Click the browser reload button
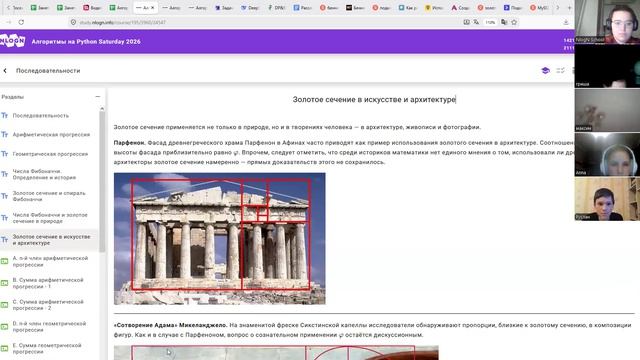Viewport: 640px width, 360px height. pos(21,22)
